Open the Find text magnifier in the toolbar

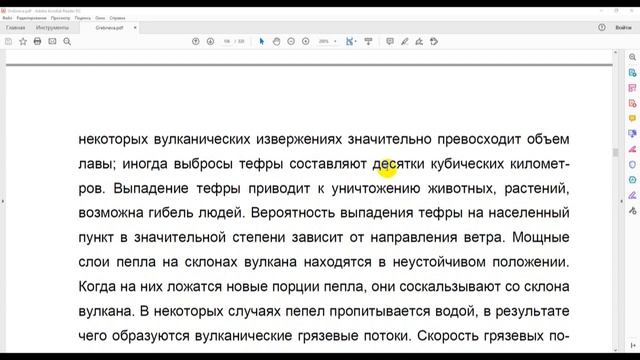pos(67,41)
